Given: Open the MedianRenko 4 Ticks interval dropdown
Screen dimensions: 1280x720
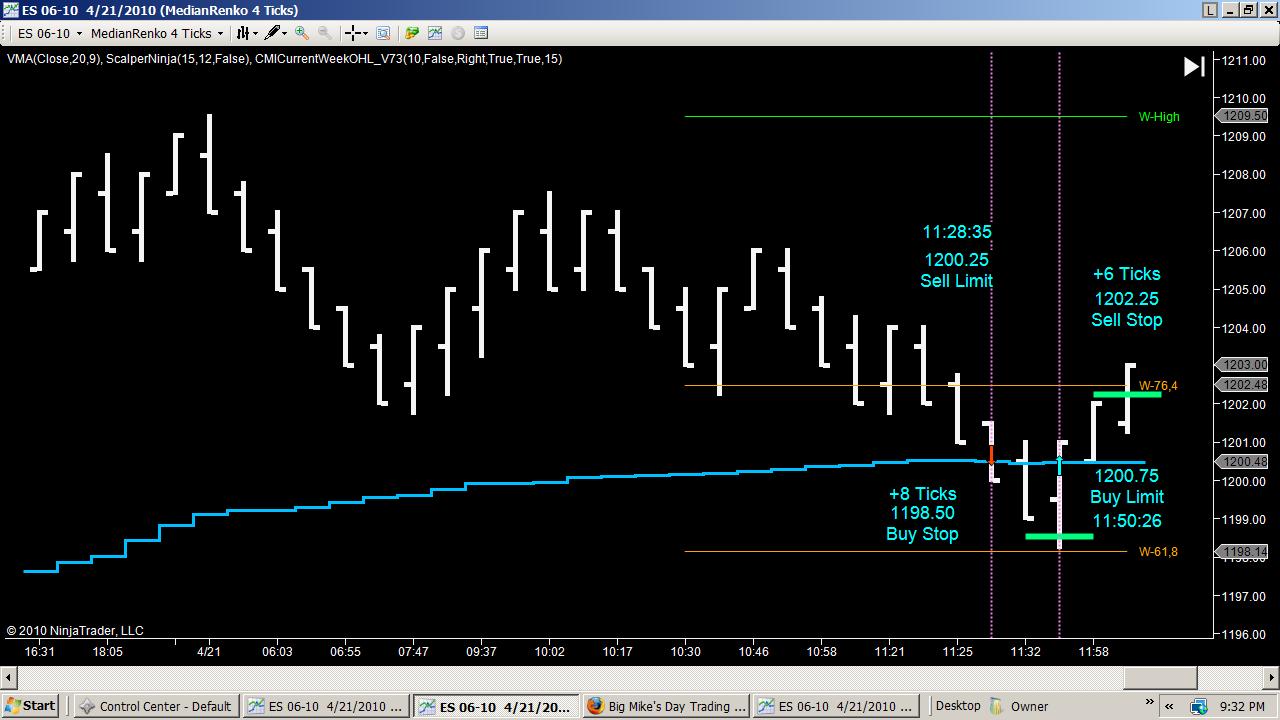Looking at the screenshot, I should [x=158, y=33].
